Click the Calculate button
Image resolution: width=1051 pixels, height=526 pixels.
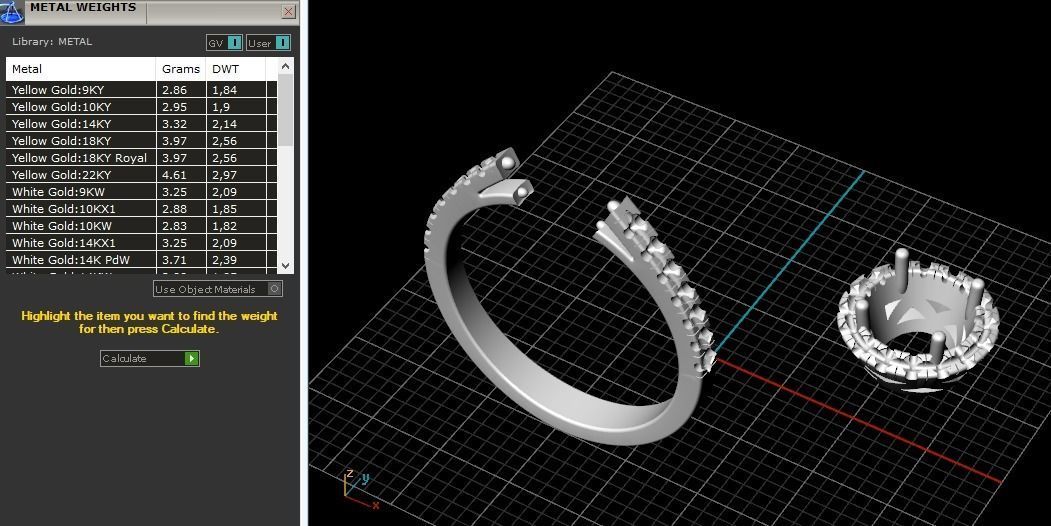149,358
